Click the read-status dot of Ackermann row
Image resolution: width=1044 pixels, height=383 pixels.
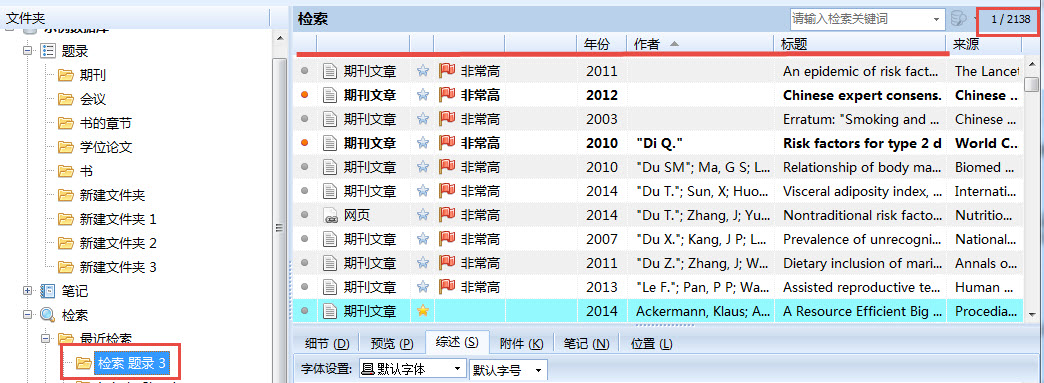pyautogui.click(x=305, y=311)
